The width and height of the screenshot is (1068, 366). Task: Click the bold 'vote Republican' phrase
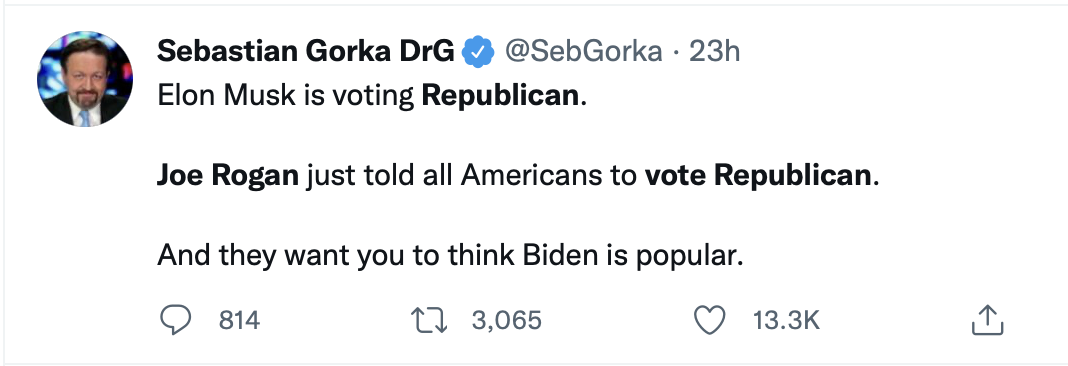[x=757, y=176]
